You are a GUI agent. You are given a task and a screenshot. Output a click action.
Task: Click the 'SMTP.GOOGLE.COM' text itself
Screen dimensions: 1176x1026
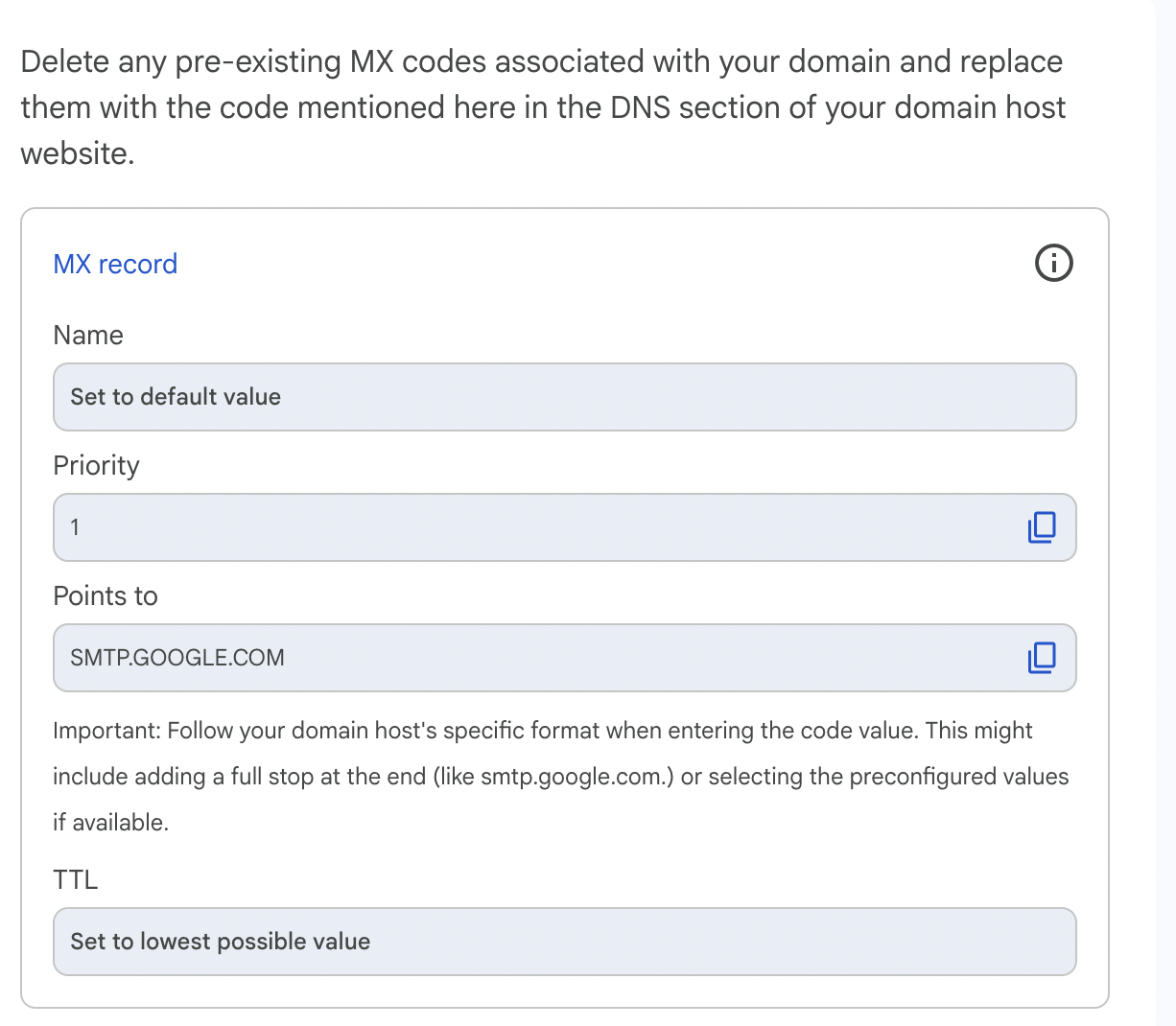(x=177, y=658)
